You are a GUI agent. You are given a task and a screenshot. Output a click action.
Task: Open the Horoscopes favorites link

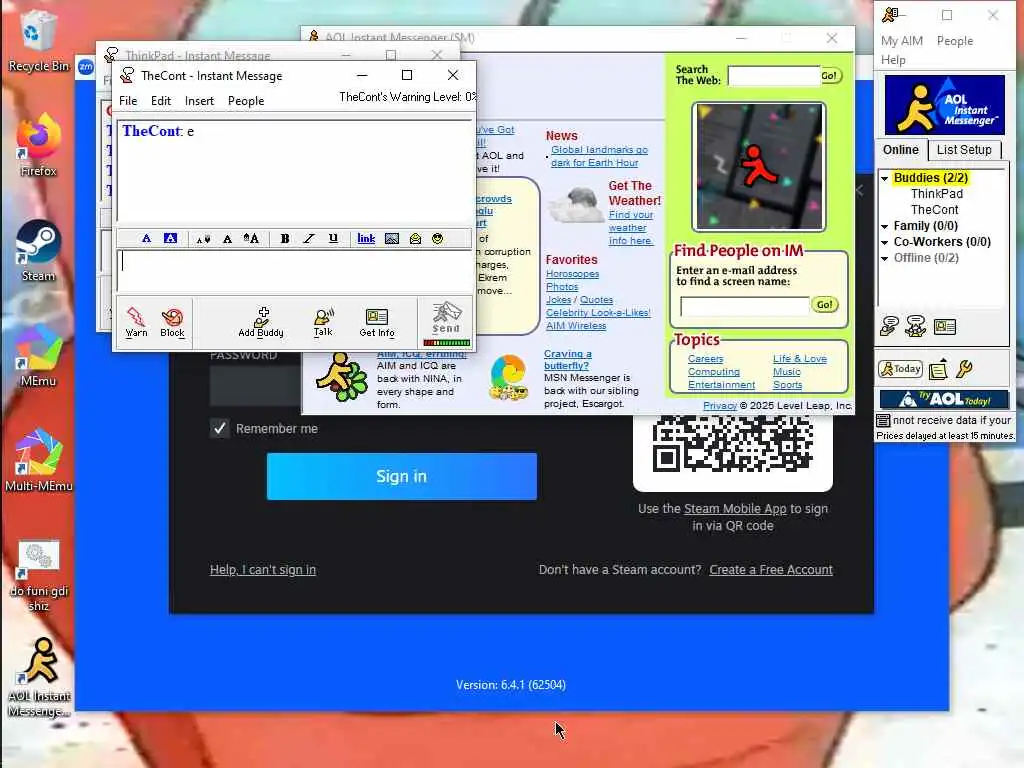pos(572,274)
